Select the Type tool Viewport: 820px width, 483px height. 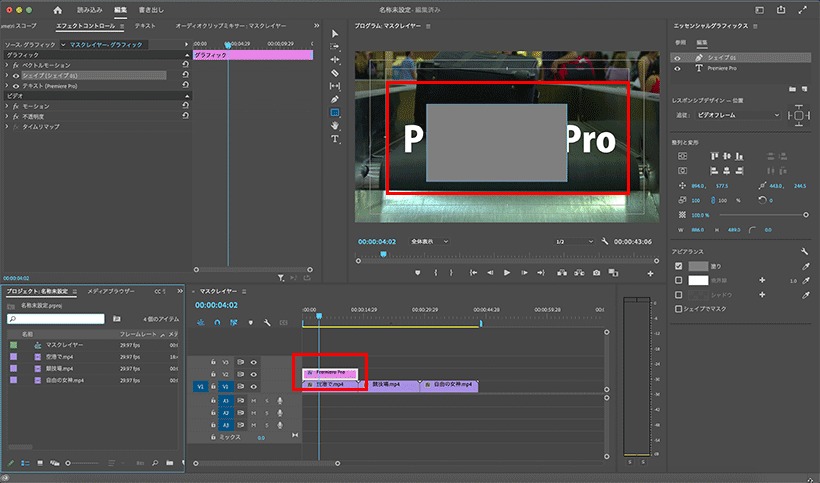[335, 139]
